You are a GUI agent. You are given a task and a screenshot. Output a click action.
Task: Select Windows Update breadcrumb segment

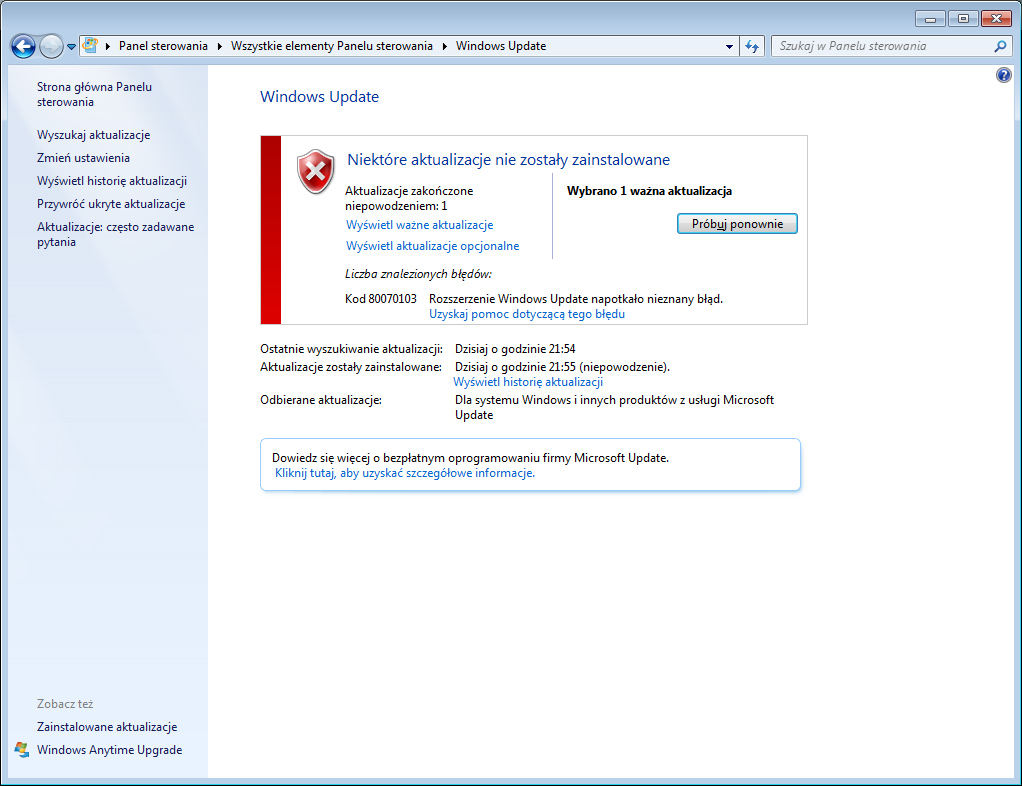click(x=501, y=46)
